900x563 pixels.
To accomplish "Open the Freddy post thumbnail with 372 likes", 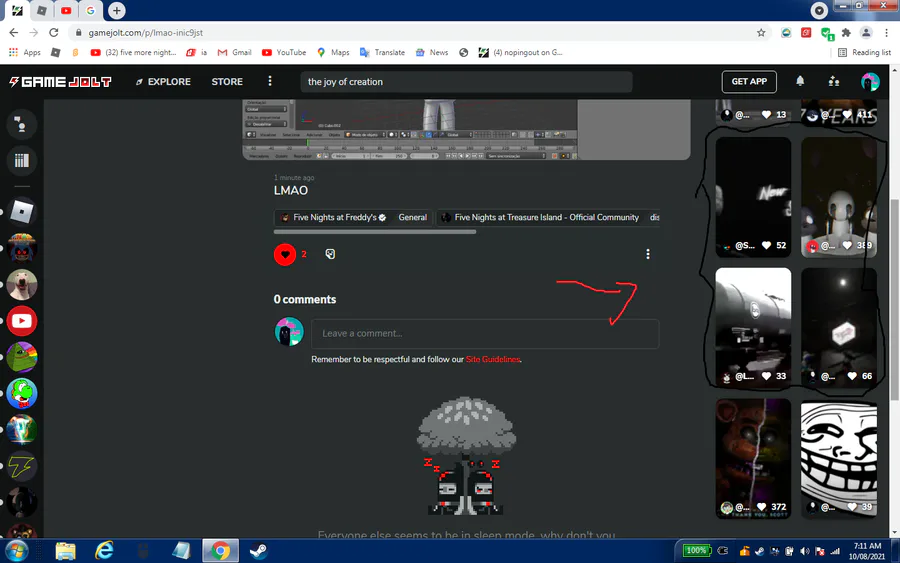I will pyautogui.click(x=753, y=459).
